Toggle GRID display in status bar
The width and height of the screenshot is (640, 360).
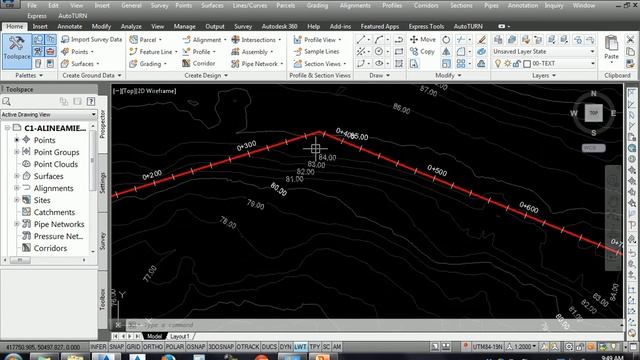pyautogui.click(x=133, y=347)
